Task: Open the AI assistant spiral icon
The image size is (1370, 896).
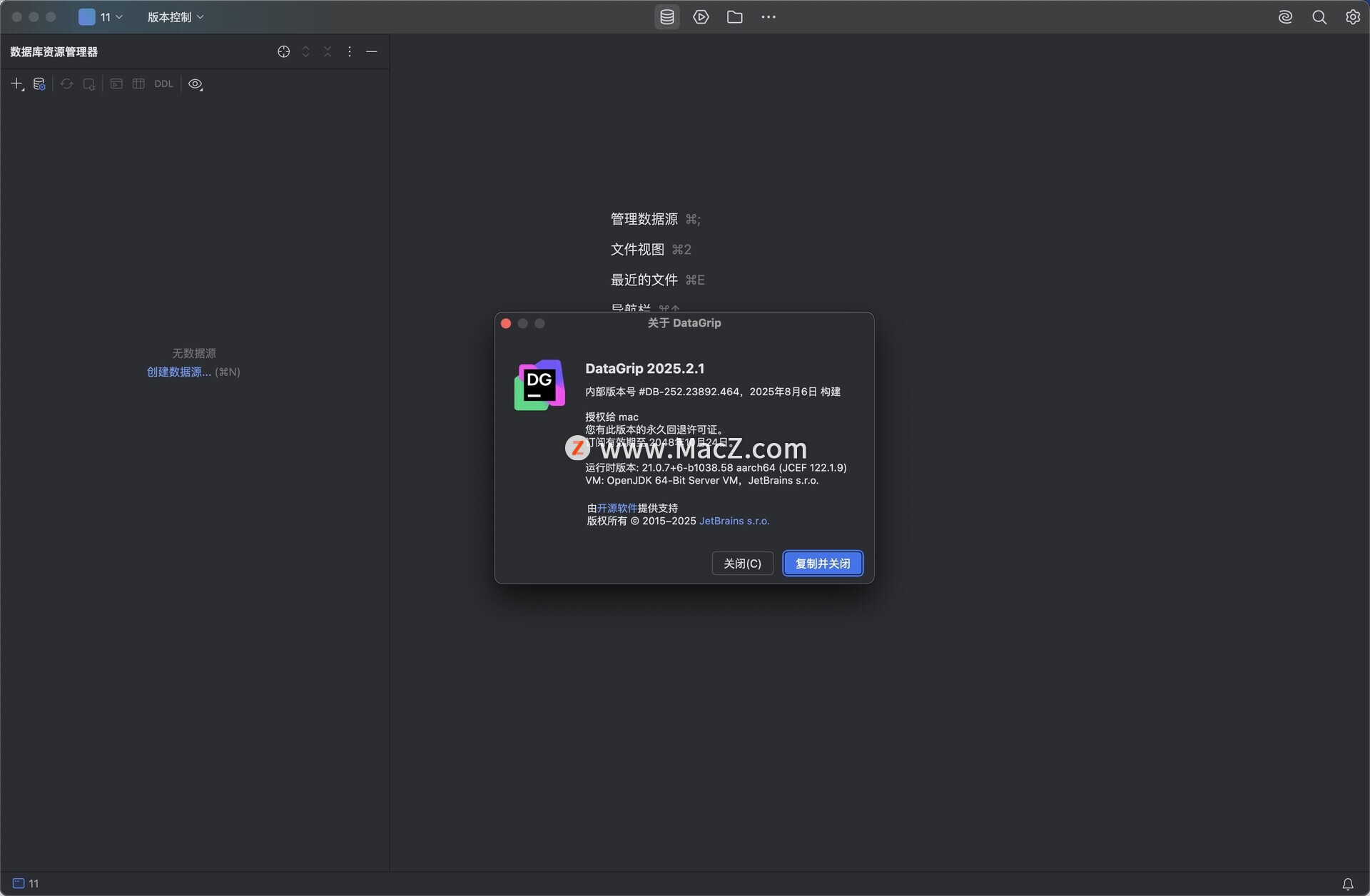Action: click(x=1285, y=17)
